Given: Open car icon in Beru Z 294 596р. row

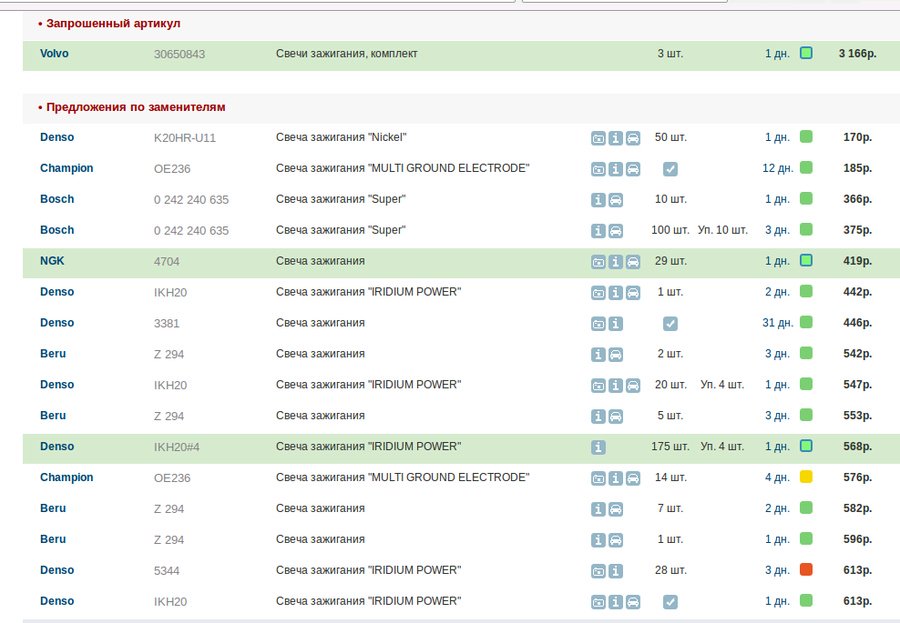Looking at the screenshot, I should click(x=615, y=541).
